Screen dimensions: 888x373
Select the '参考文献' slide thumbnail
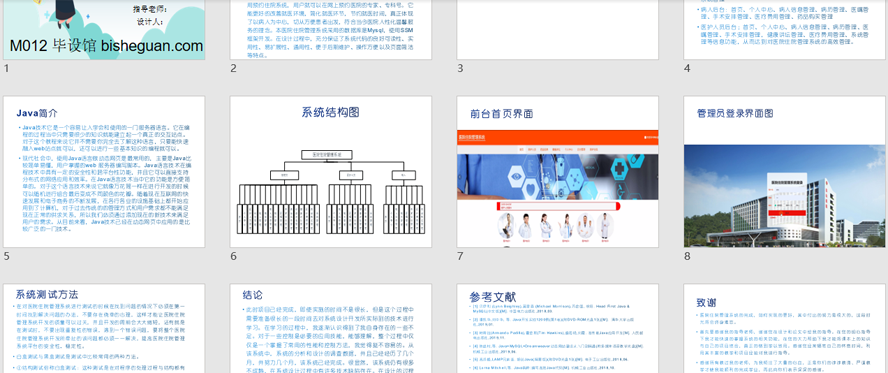(558, 328)
